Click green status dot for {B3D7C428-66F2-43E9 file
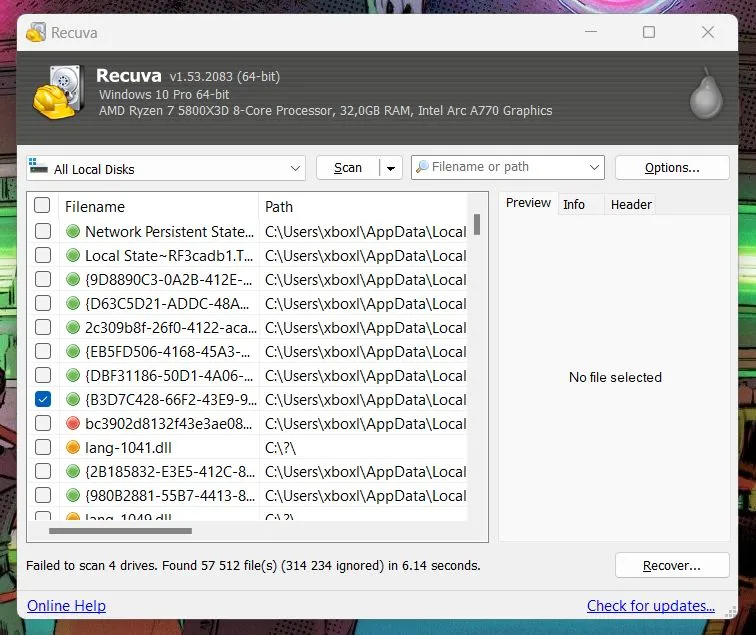 pos(73,399)
